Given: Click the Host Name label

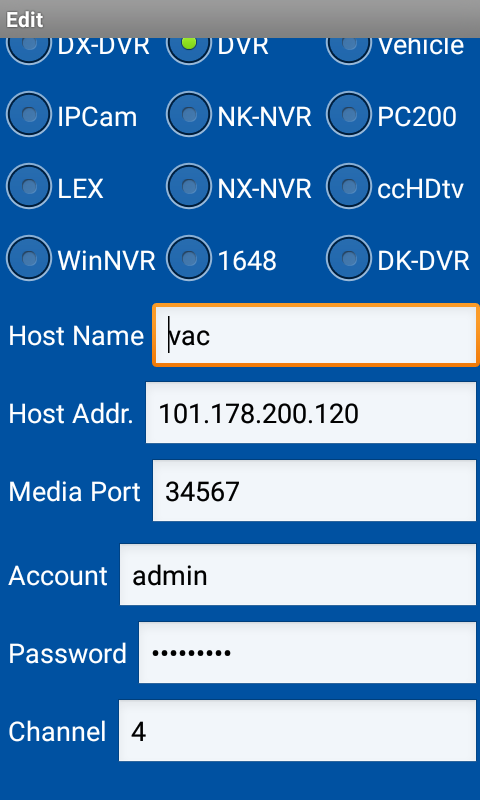Looking at the screenshot, I should (x=76, y=336).
